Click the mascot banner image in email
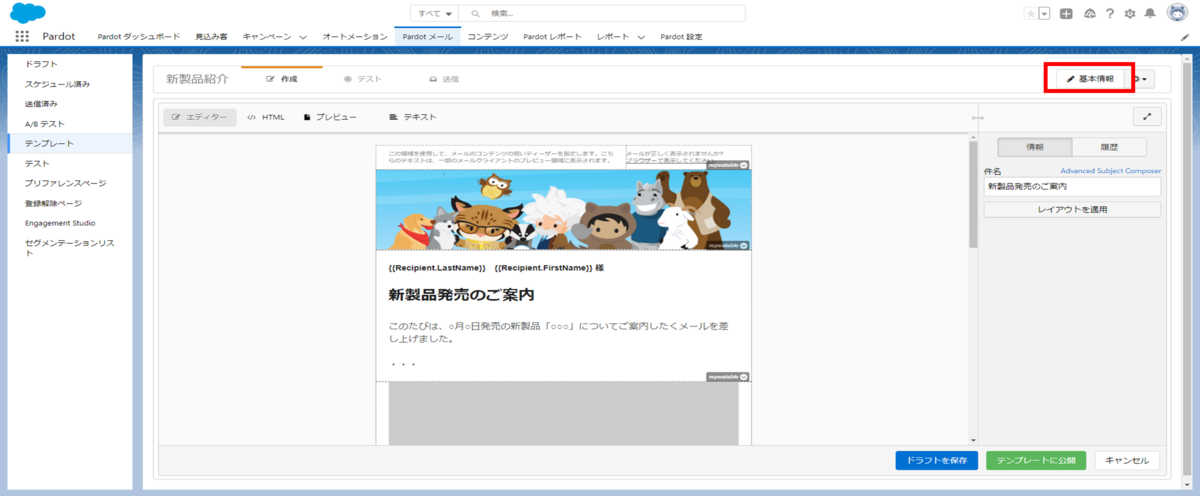 (564, 209)
